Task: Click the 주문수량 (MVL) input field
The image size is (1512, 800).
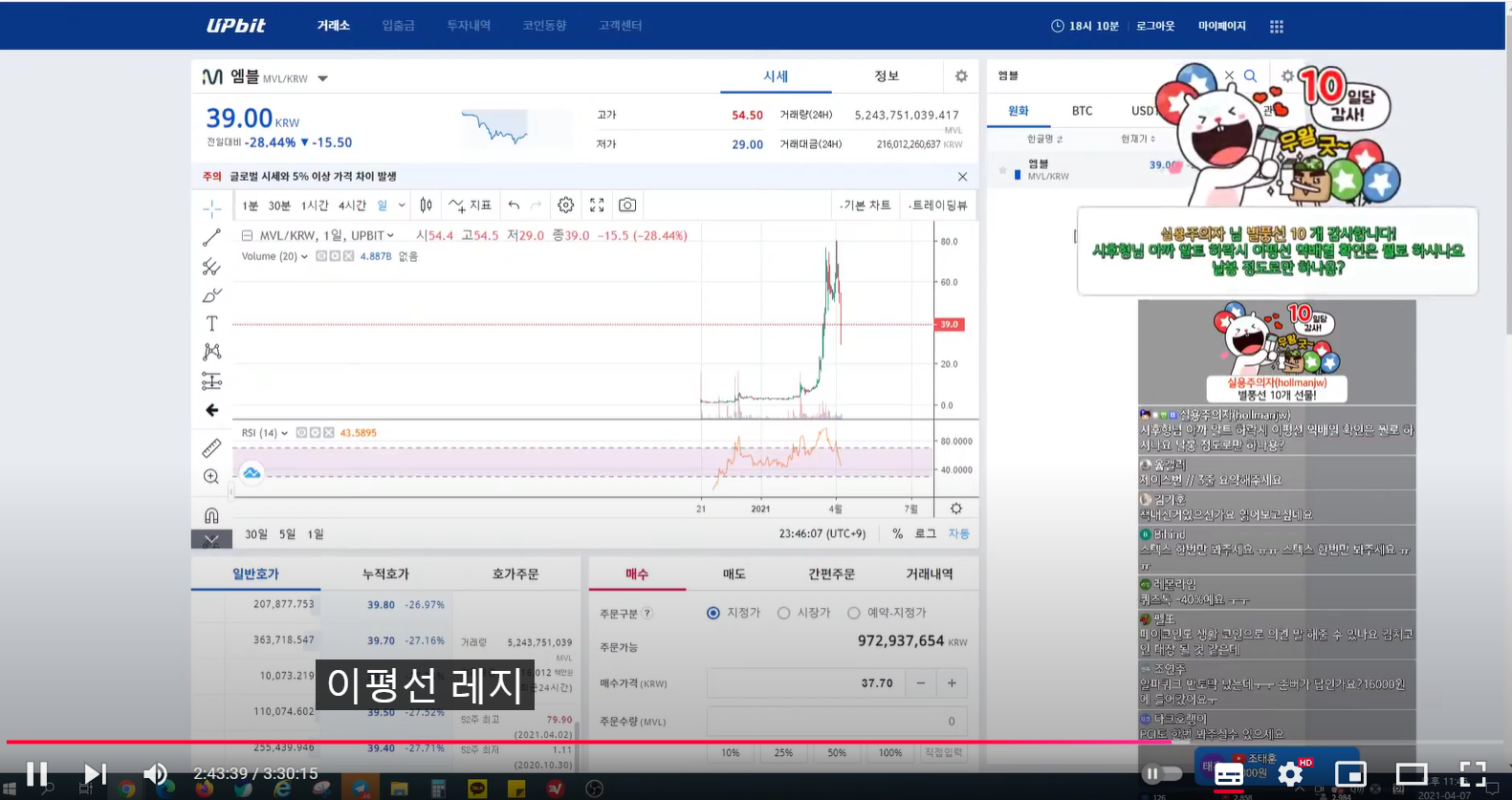Action: coord(837,722)
